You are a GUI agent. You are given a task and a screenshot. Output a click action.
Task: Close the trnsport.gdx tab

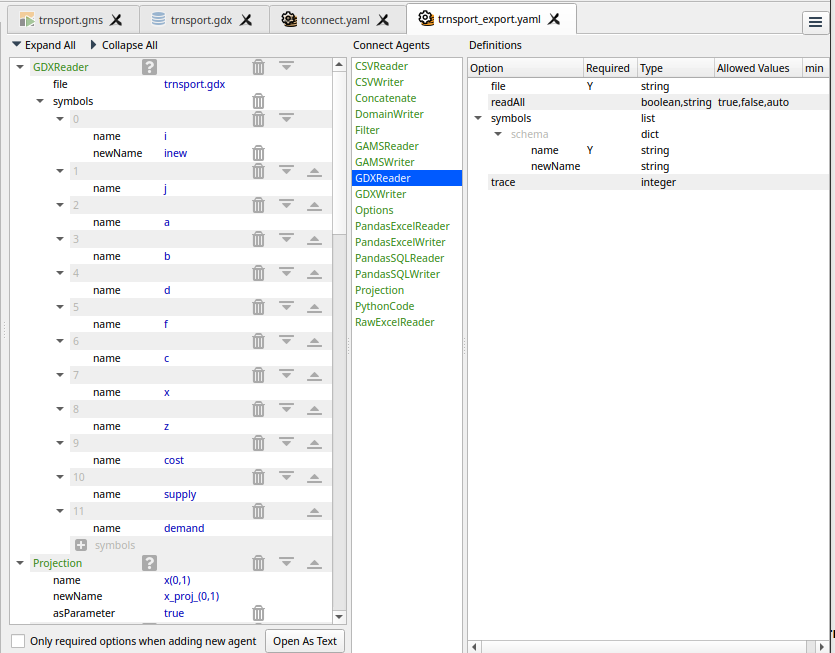[246, 19]
